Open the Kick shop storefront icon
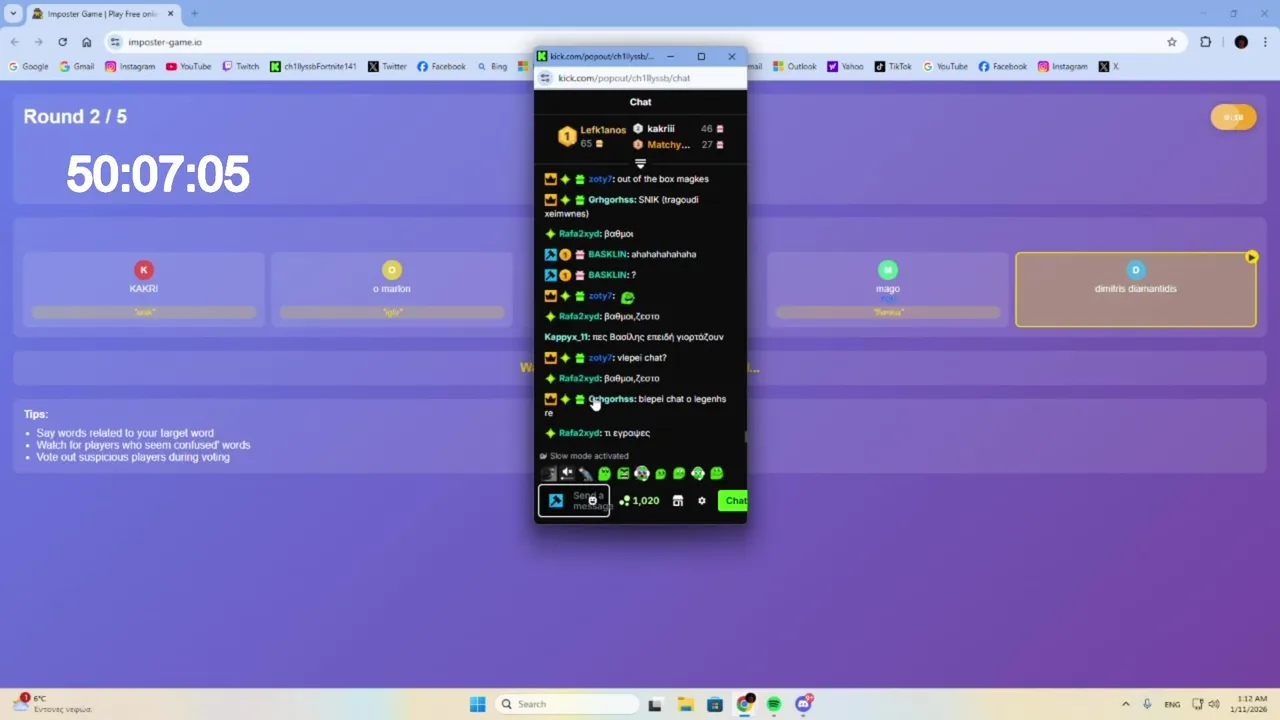This screenshot has height=720, width=1280. (x=677, y=501)
